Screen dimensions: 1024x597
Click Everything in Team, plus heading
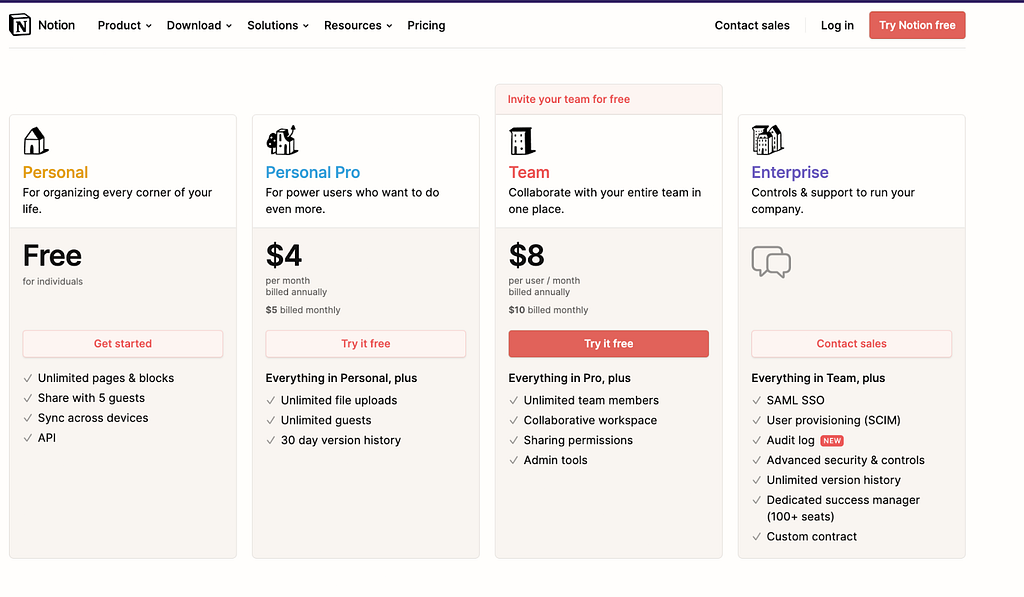[818, 378]
